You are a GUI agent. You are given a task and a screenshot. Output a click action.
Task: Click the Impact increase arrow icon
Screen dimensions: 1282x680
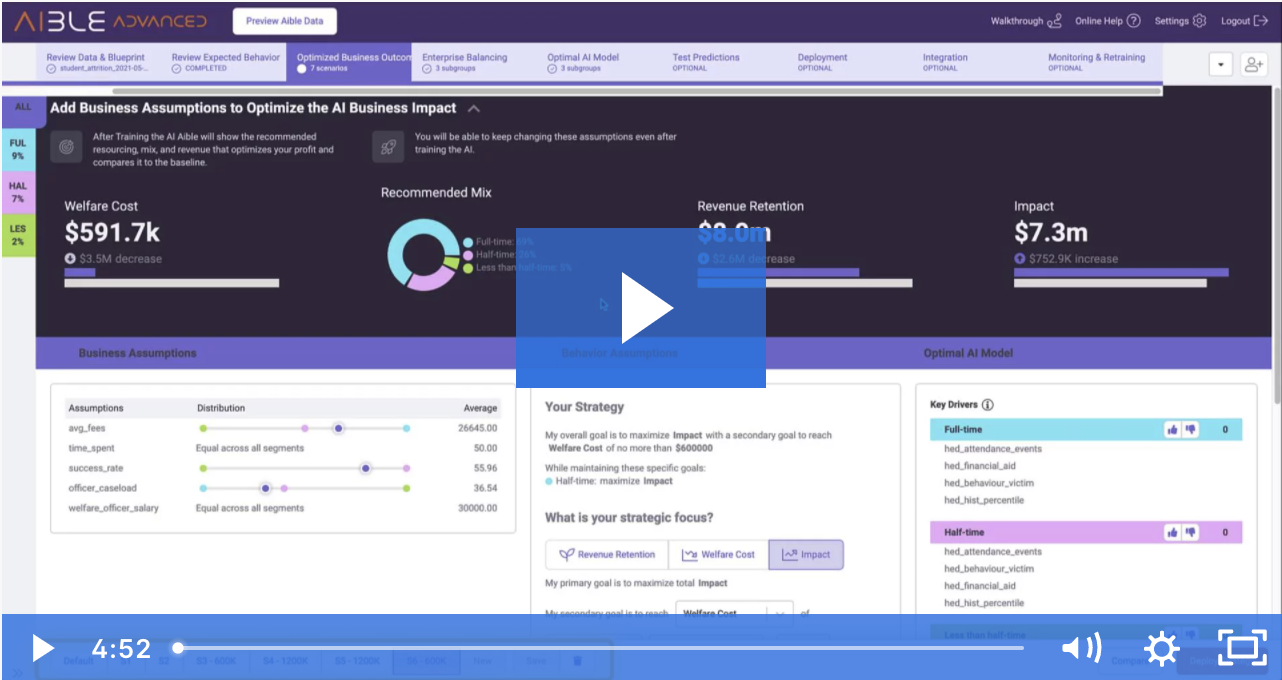tap(1020, 259)
